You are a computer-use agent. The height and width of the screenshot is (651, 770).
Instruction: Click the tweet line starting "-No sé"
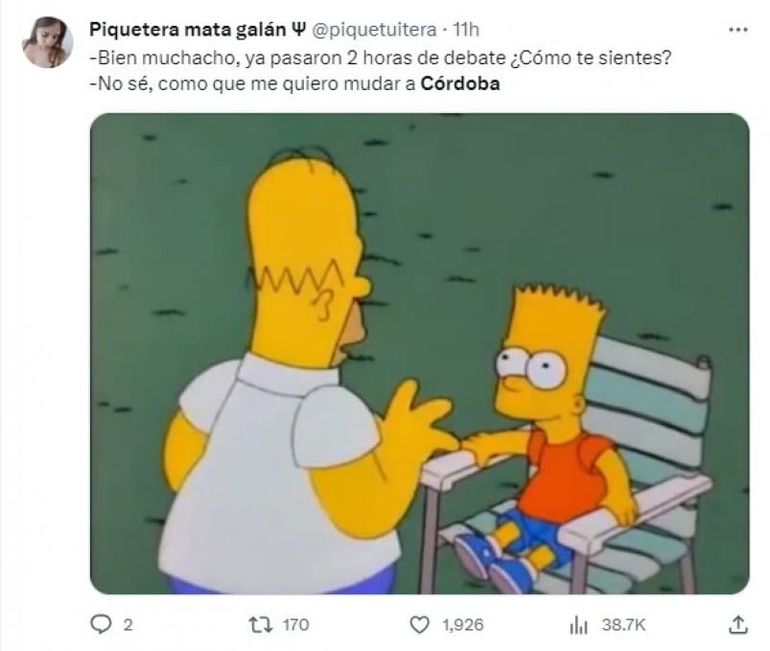pyautogui.click(x=295, y=84)
